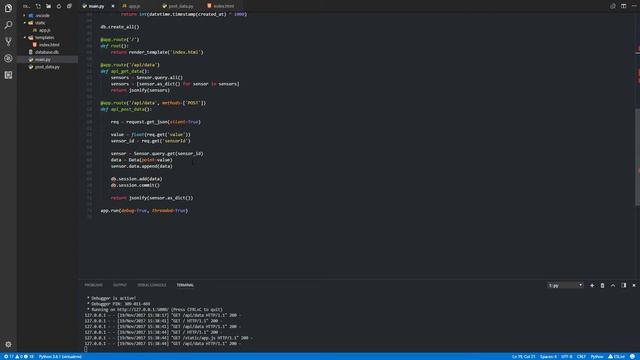Close the terminal panel
640x360 pixels.
tap(634, 285)
